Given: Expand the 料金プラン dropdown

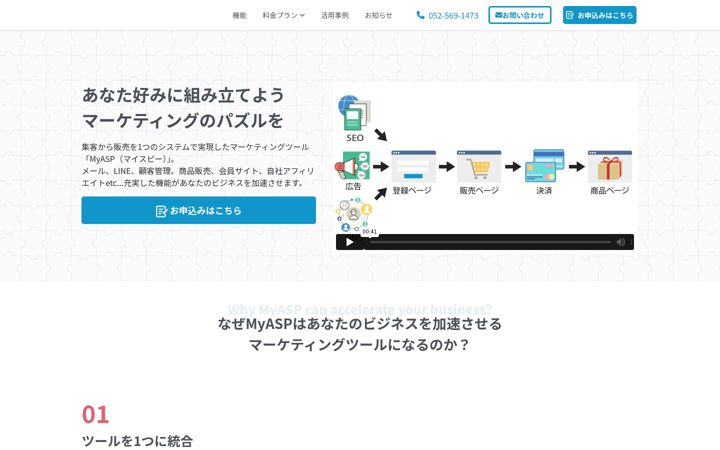Looking at the screenshot, I should (x=283, y=15).
